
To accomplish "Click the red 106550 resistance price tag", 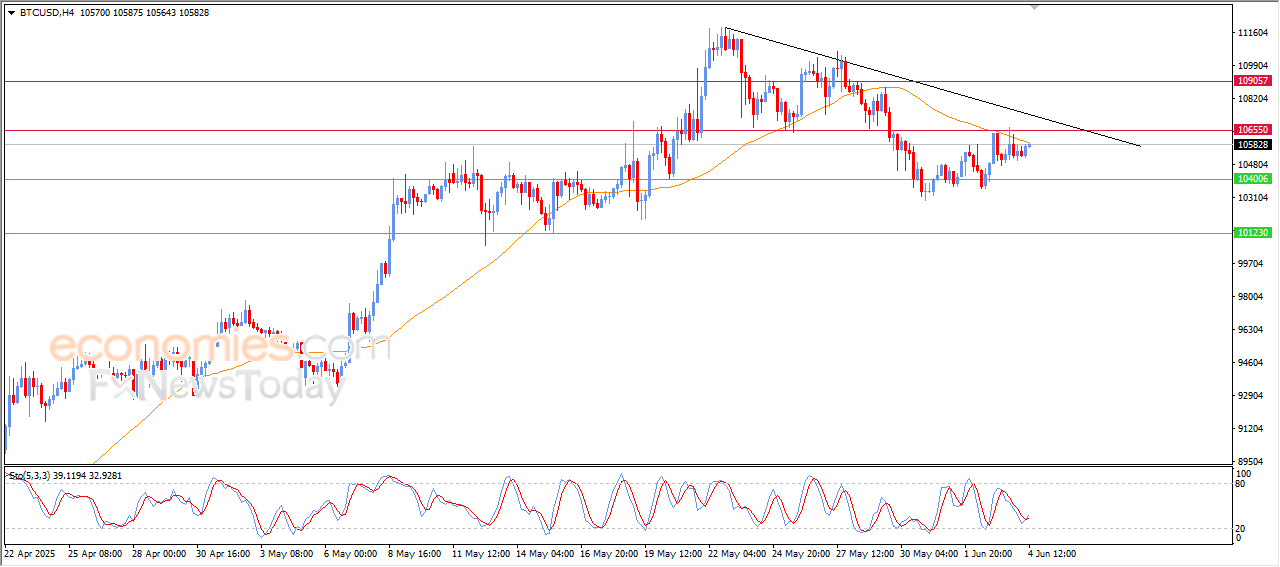I will (1253, 130).
